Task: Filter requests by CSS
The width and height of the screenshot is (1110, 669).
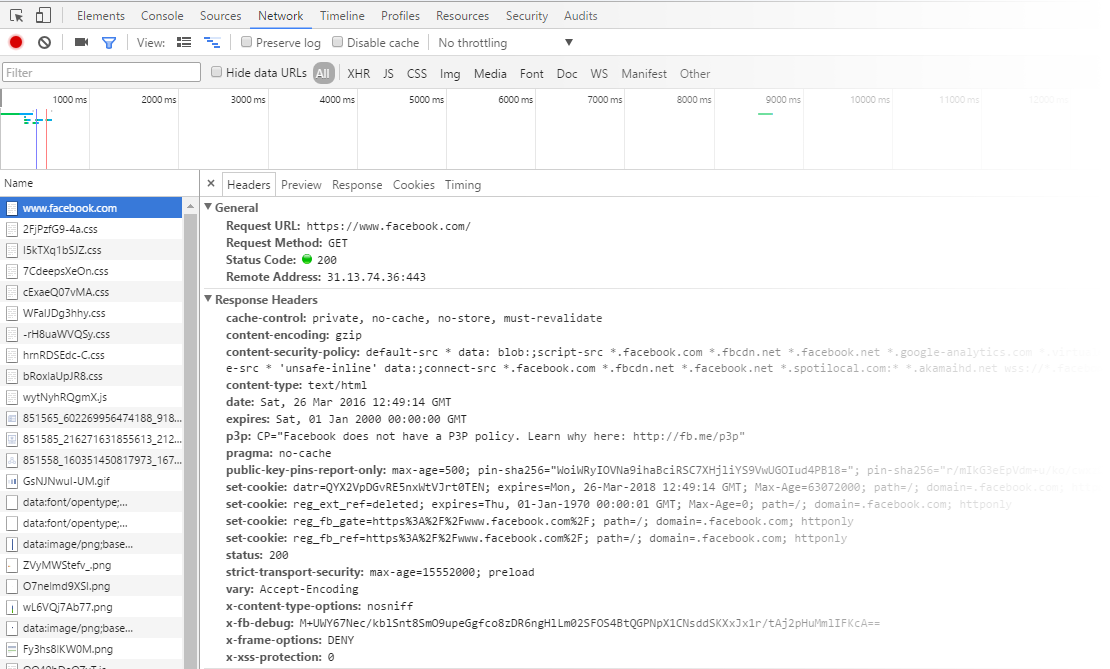Action: click(416, 74)
